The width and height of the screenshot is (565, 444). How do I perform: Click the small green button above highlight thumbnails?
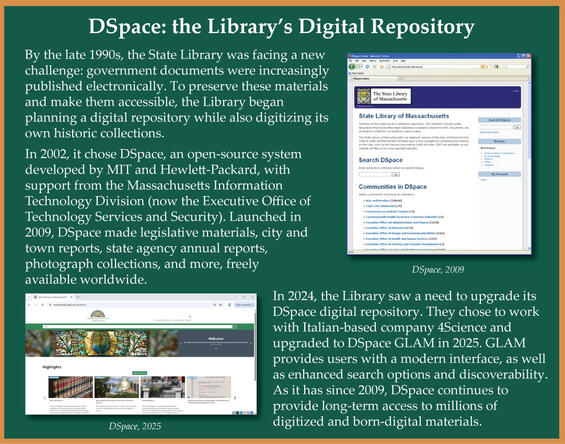[x=139, y=373]
